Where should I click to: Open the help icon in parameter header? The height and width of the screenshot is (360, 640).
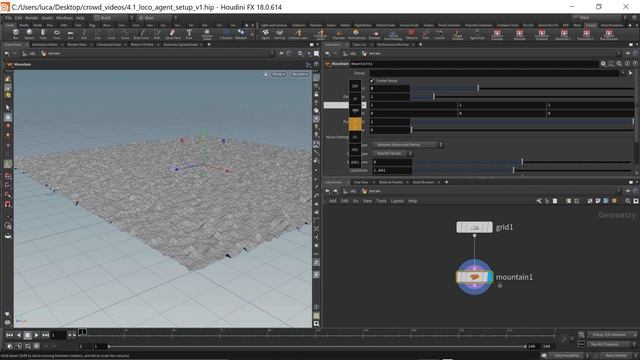pos(635,64)
